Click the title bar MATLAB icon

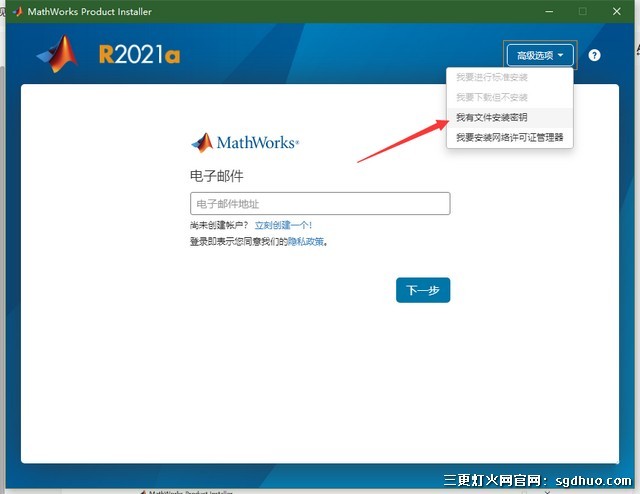tap(17, 11)
